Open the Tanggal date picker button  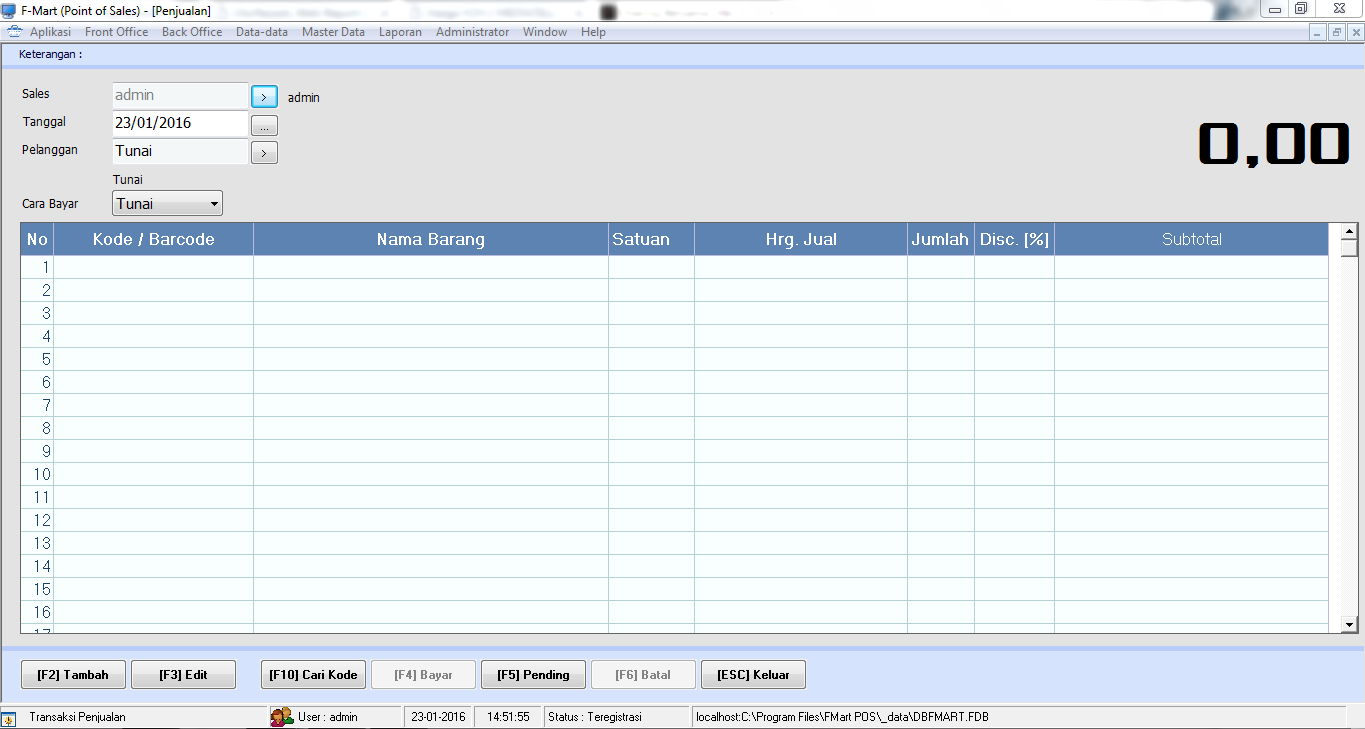point(264,126)
